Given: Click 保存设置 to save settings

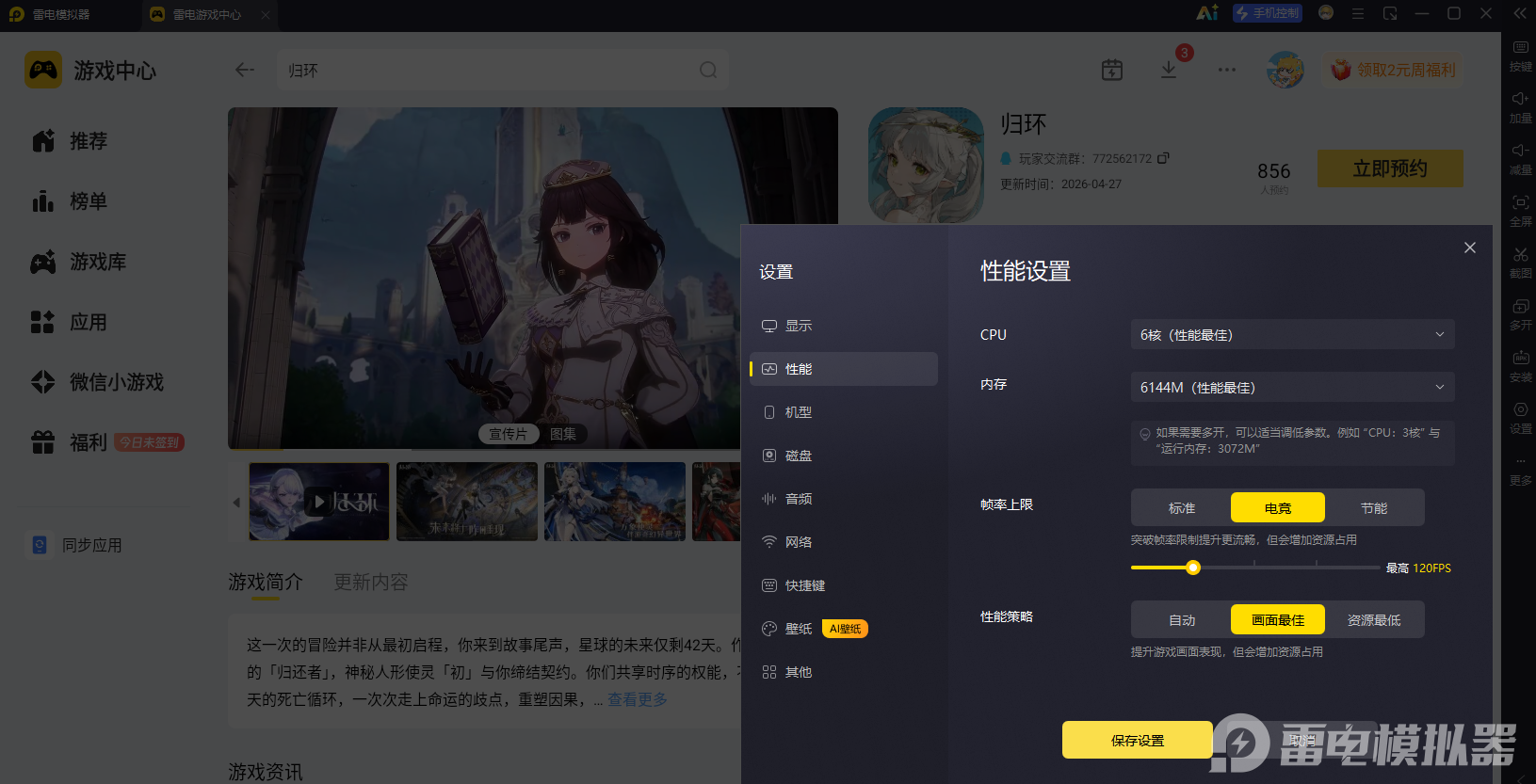Looking at the screenshot, I should pyautogui.click(x=1138, y=740).
